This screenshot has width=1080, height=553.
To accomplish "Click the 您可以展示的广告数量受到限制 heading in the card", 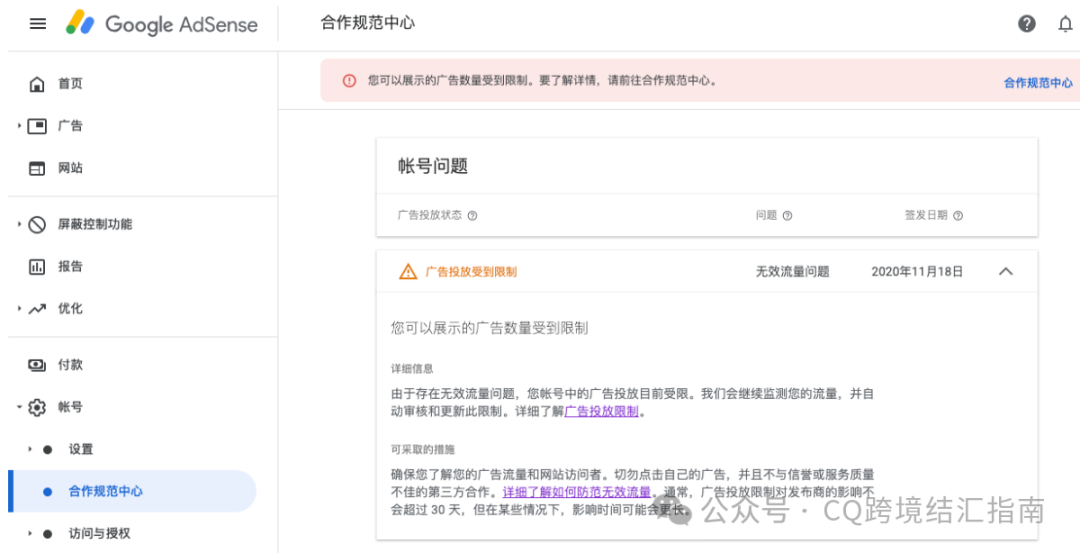I will click(x=489, y=328).
